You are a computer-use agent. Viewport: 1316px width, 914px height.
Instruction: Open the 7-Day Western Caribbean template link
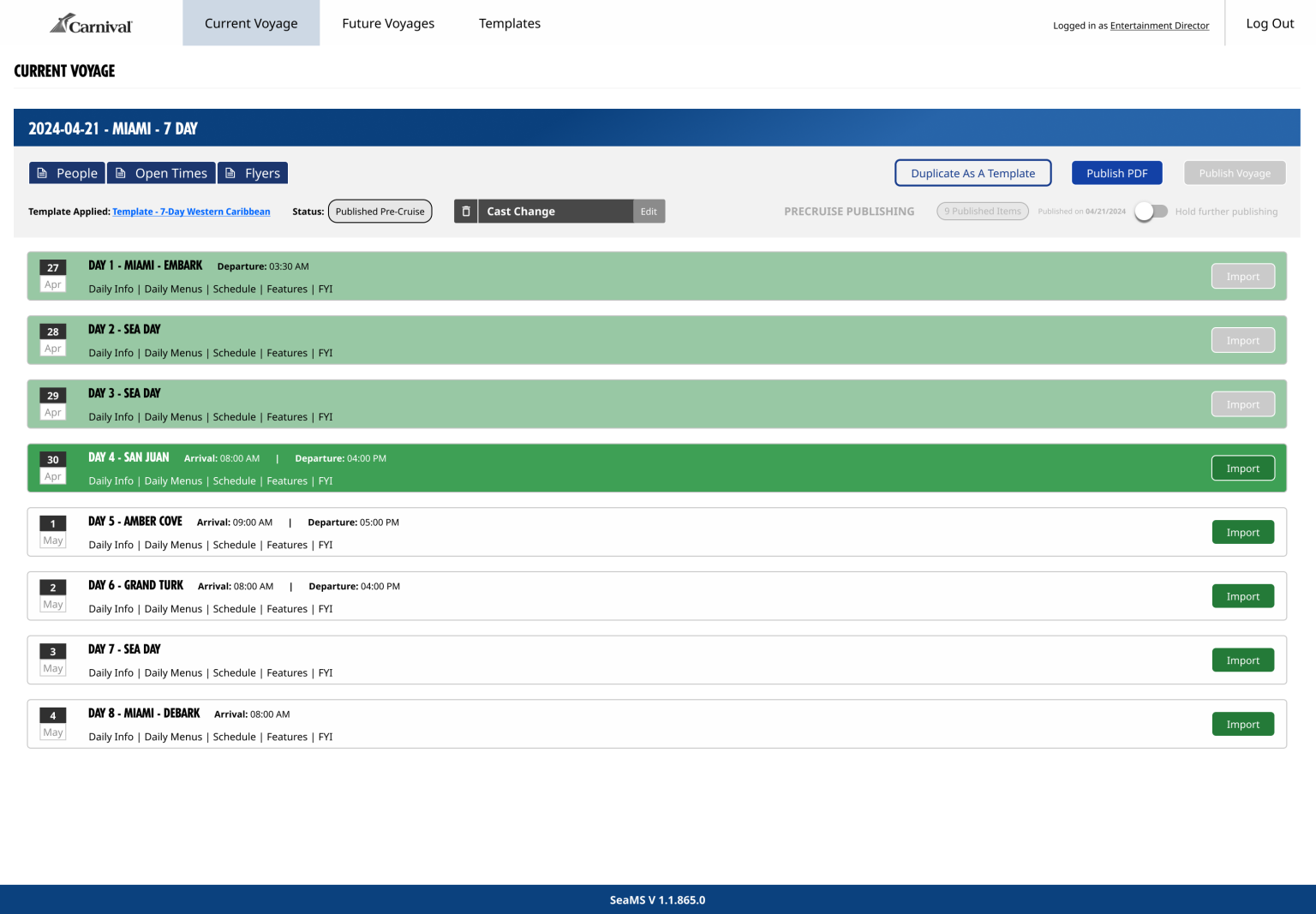(191, 212)
